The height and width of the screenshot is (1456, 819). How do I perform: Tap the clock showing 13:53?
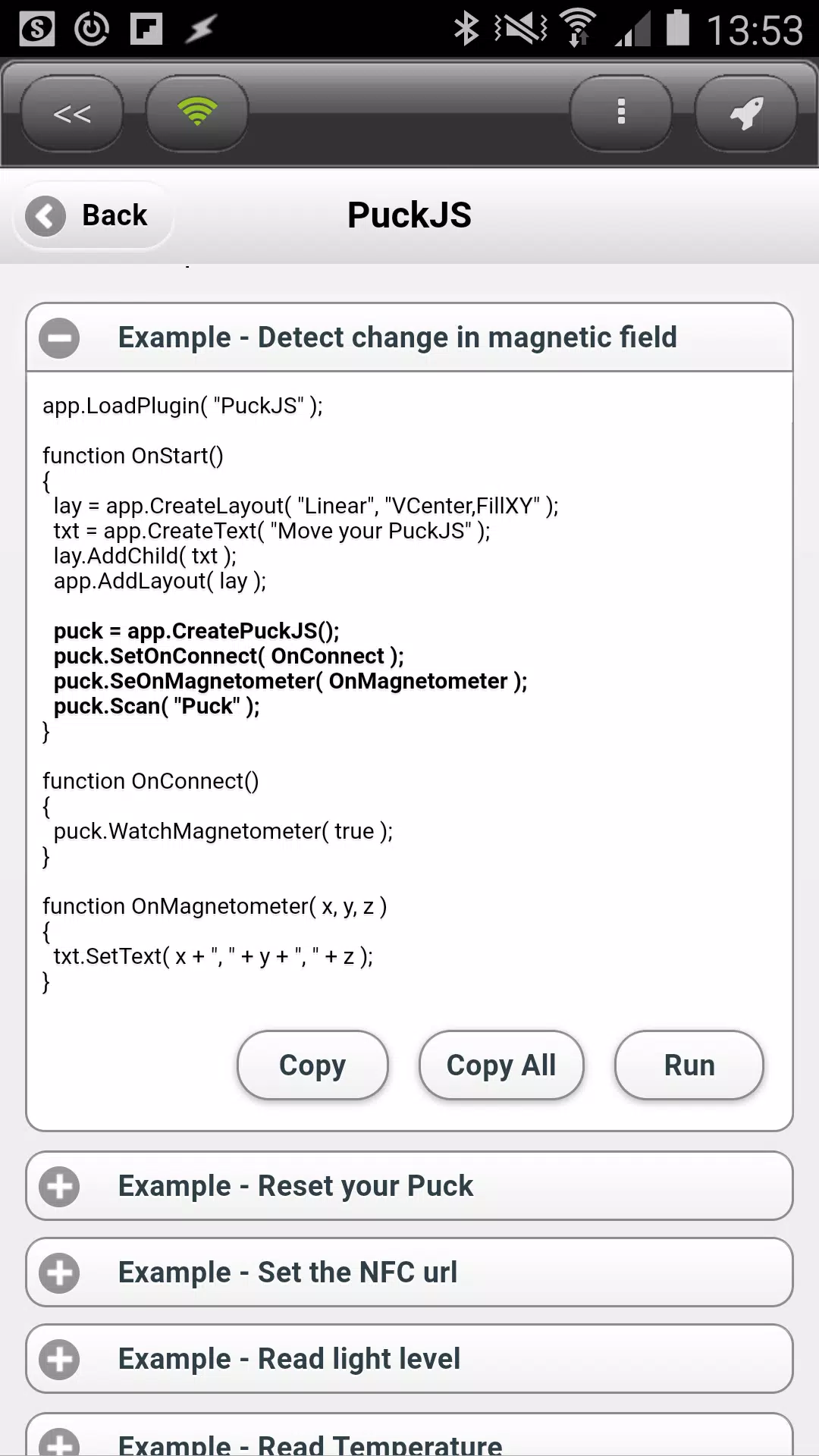(x=755, y=30)
